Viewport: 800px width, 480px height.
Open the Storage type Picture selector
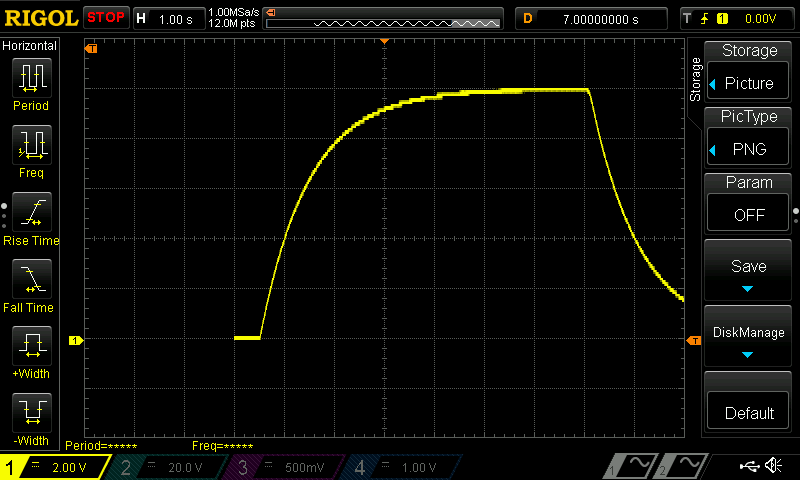click(x=749, y=83)
